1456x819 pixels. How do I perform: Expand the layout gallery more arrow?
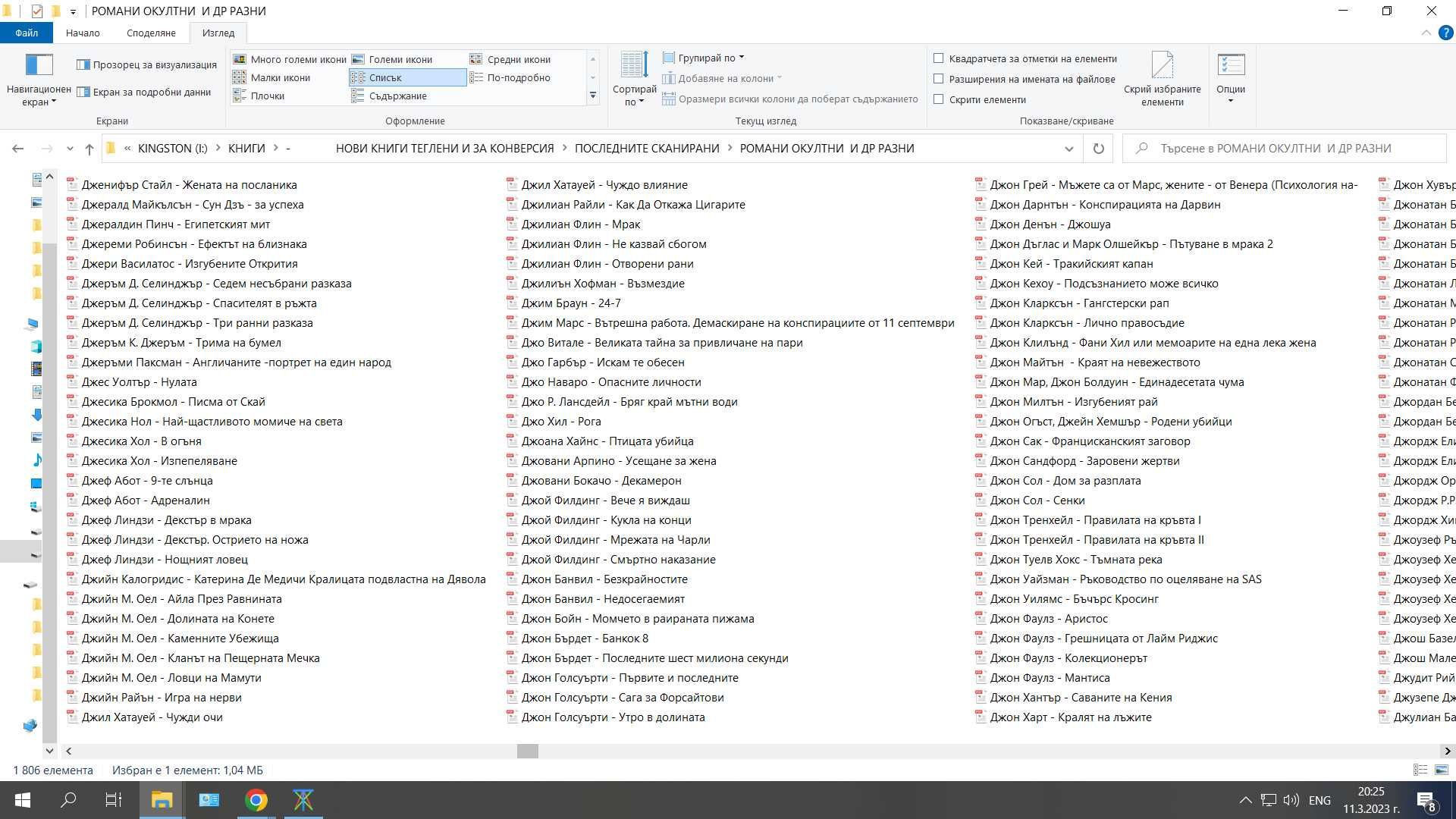coord(593,96)
